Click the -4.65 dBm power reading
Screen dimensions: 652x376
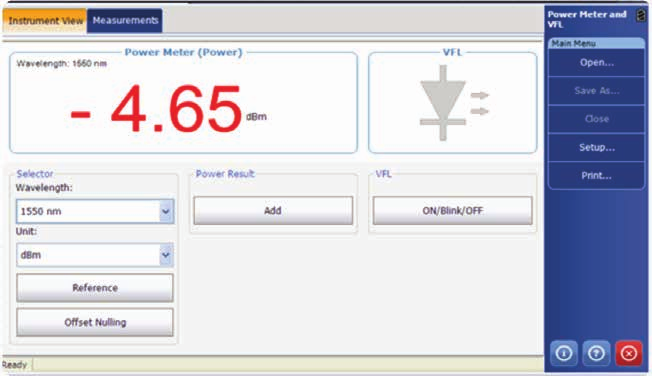click(x=168, y=109)
